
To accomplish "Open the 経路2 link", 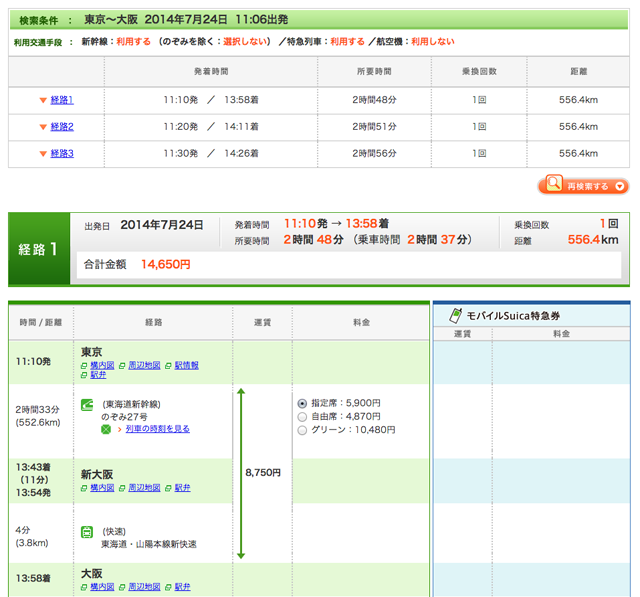I will click(62, 127).
